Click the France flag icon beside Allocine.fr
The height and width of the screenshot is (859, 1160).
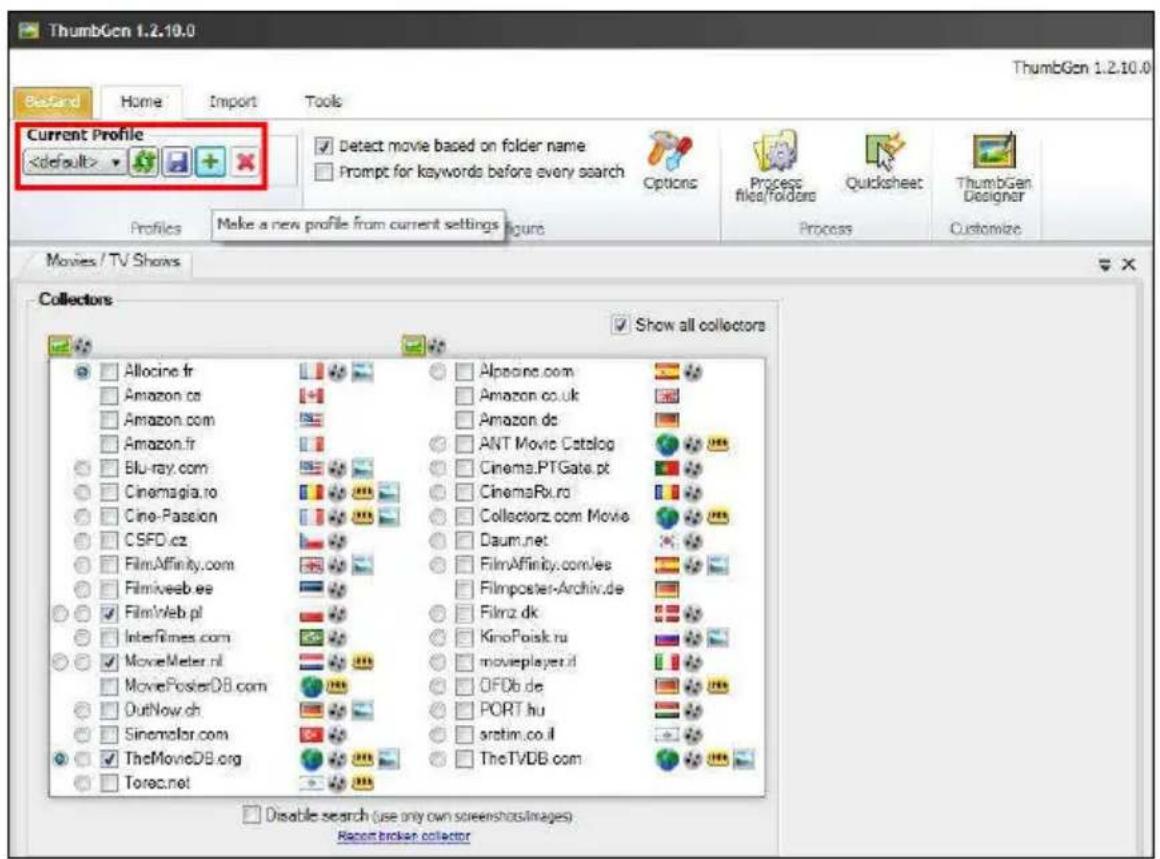pos(311,371)
